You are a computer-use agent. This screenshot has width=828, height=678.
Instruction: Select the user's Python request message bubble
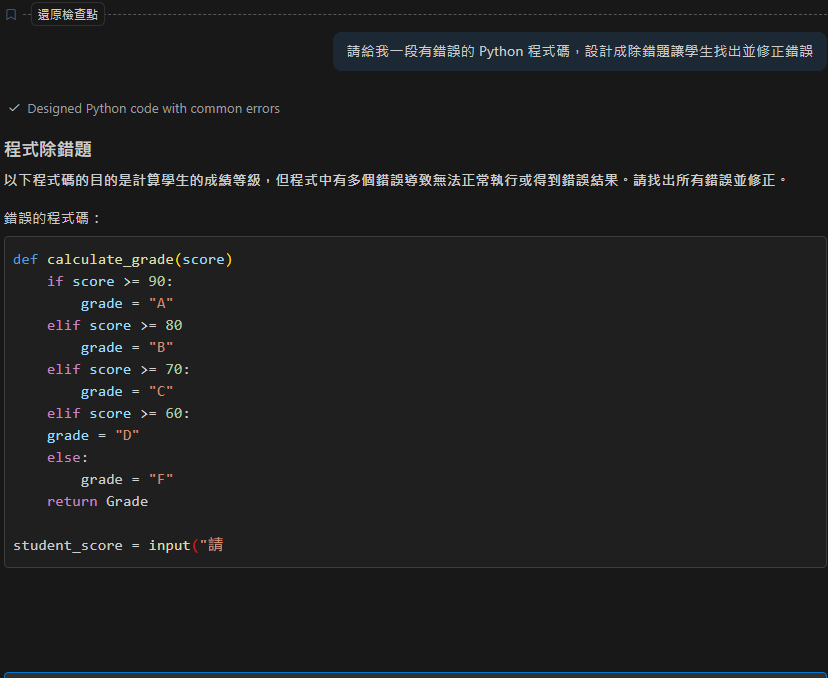click(579, 51)
